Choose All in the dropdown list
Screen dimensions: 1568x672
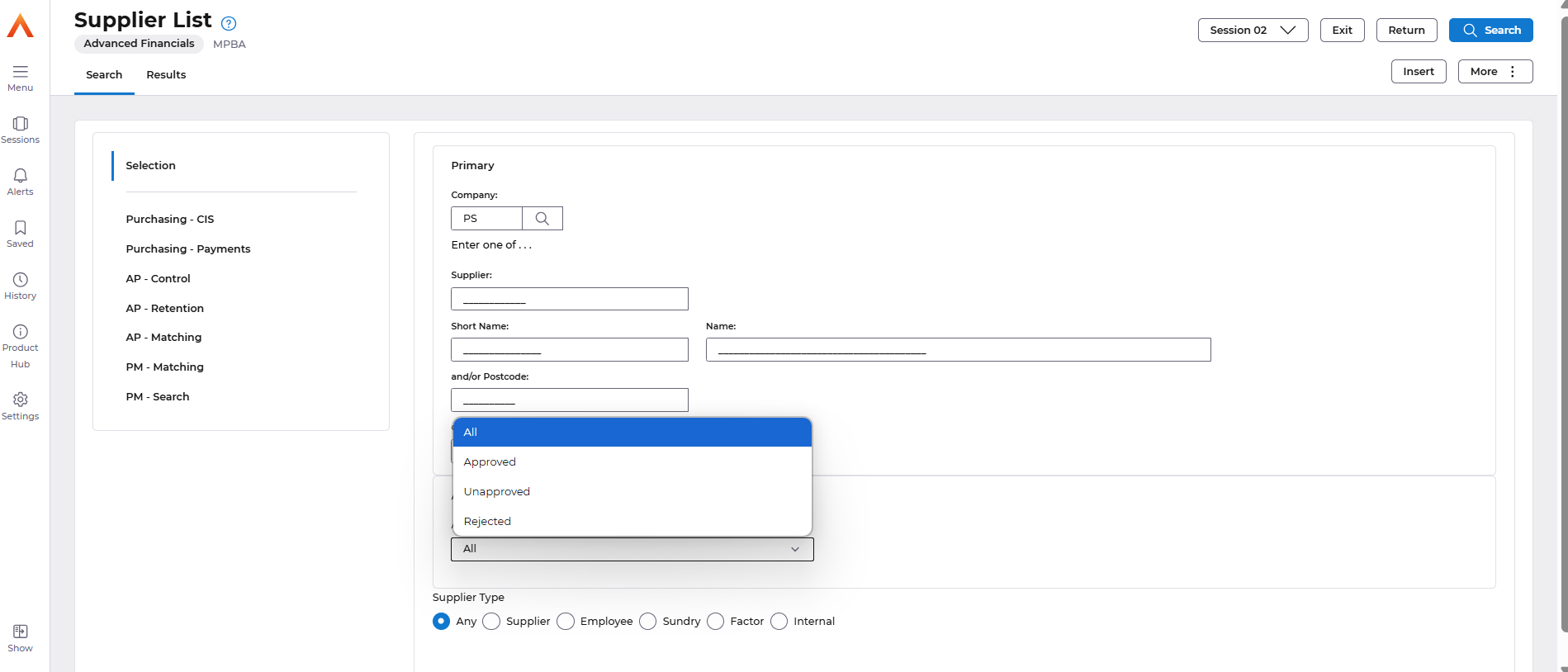(632, 432)
